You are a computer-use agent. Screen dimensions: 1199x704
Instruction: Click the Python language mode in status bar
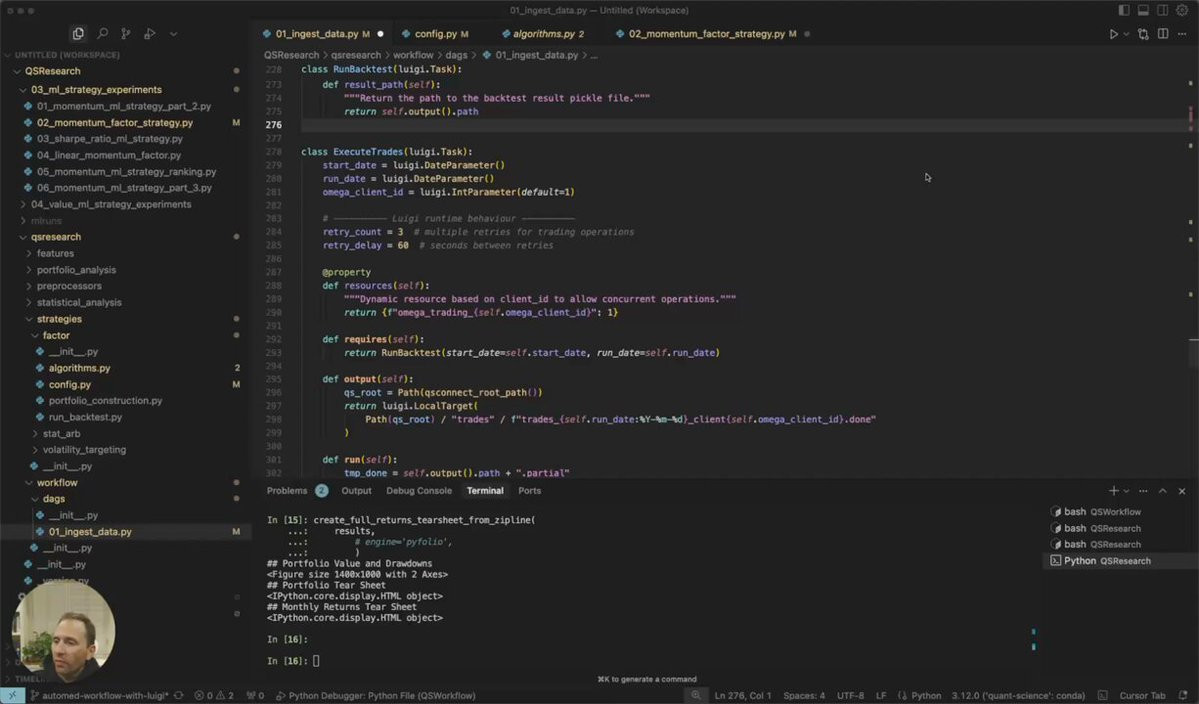click(926, 696)
